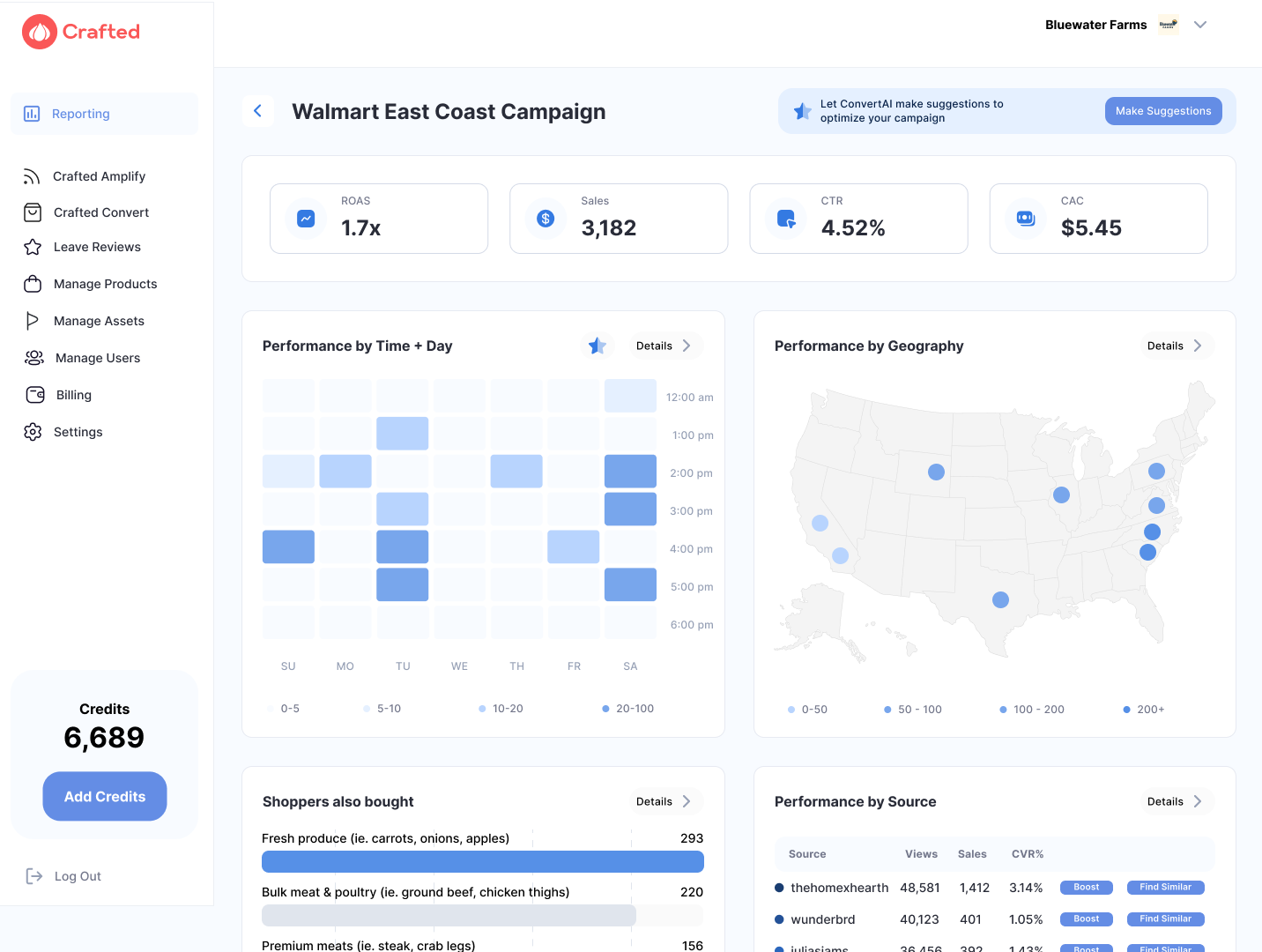Open Details for Performance by Source
1262x952 pixels.
tap(1175, 801)
